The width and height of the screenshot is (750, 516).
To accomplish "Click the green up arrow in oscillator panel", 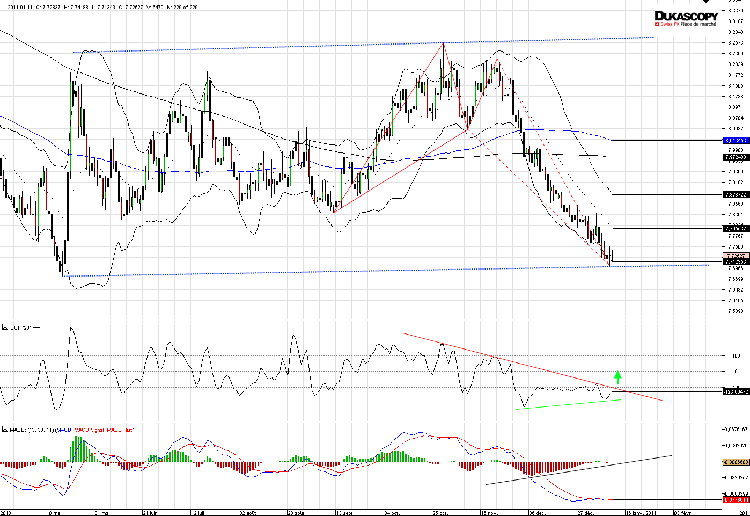I will 618,377.
